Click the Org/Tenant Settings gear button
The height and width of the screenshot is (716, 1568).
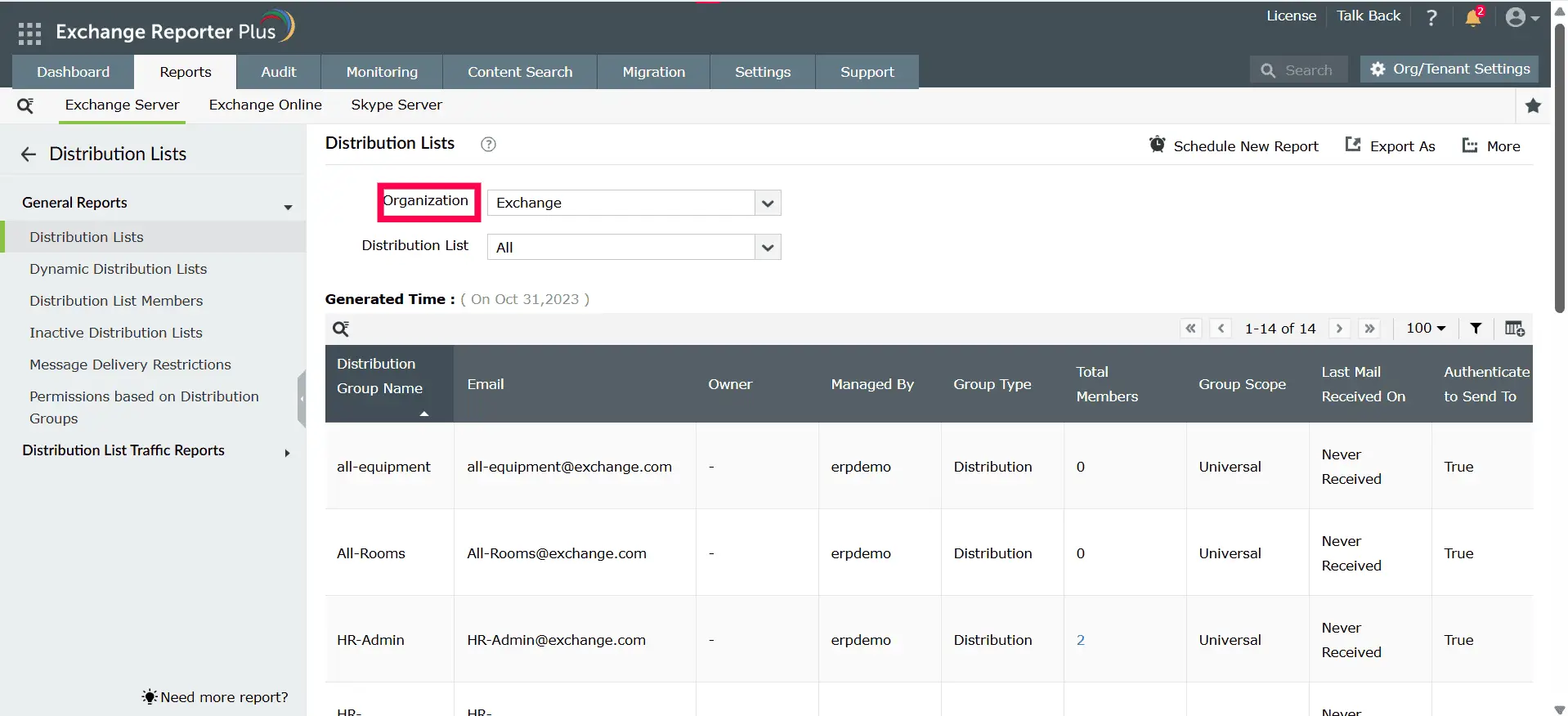[x=1449, y=69]
